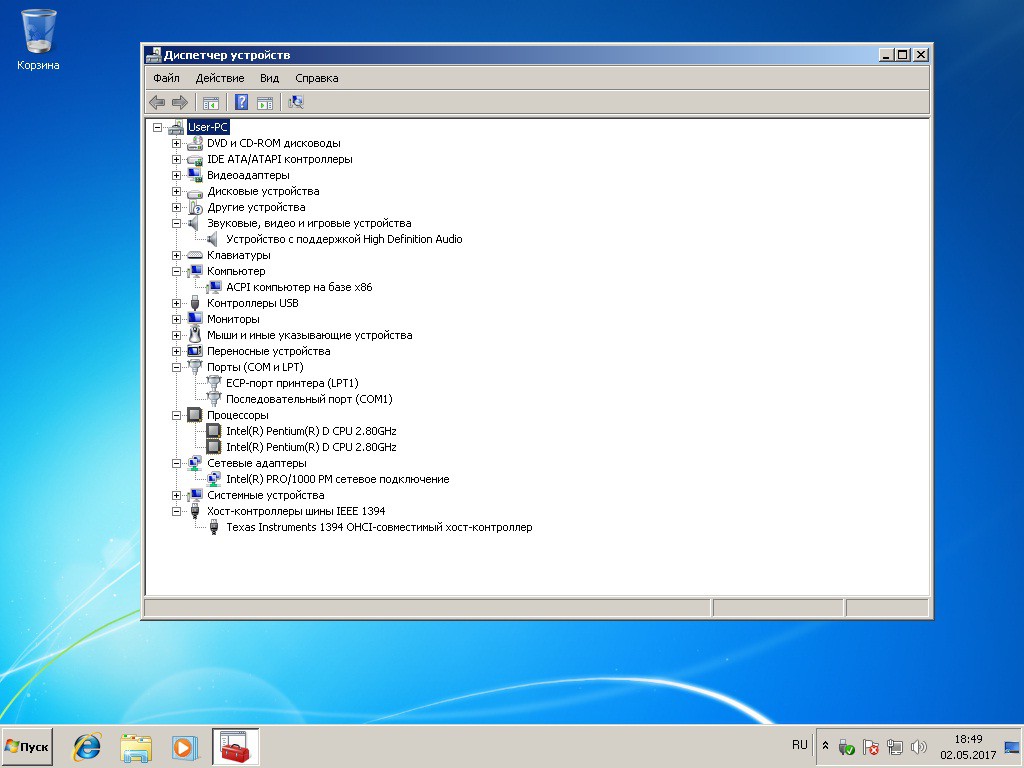Select the icon beside "Системные устройства"

[x=195, y=495]
